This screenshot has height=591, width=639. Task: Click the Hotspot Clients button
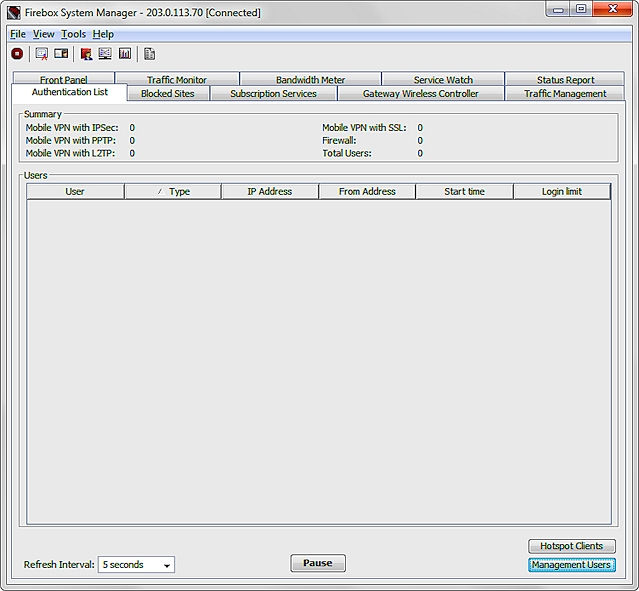pyautogui.click(x=571, y=546)
